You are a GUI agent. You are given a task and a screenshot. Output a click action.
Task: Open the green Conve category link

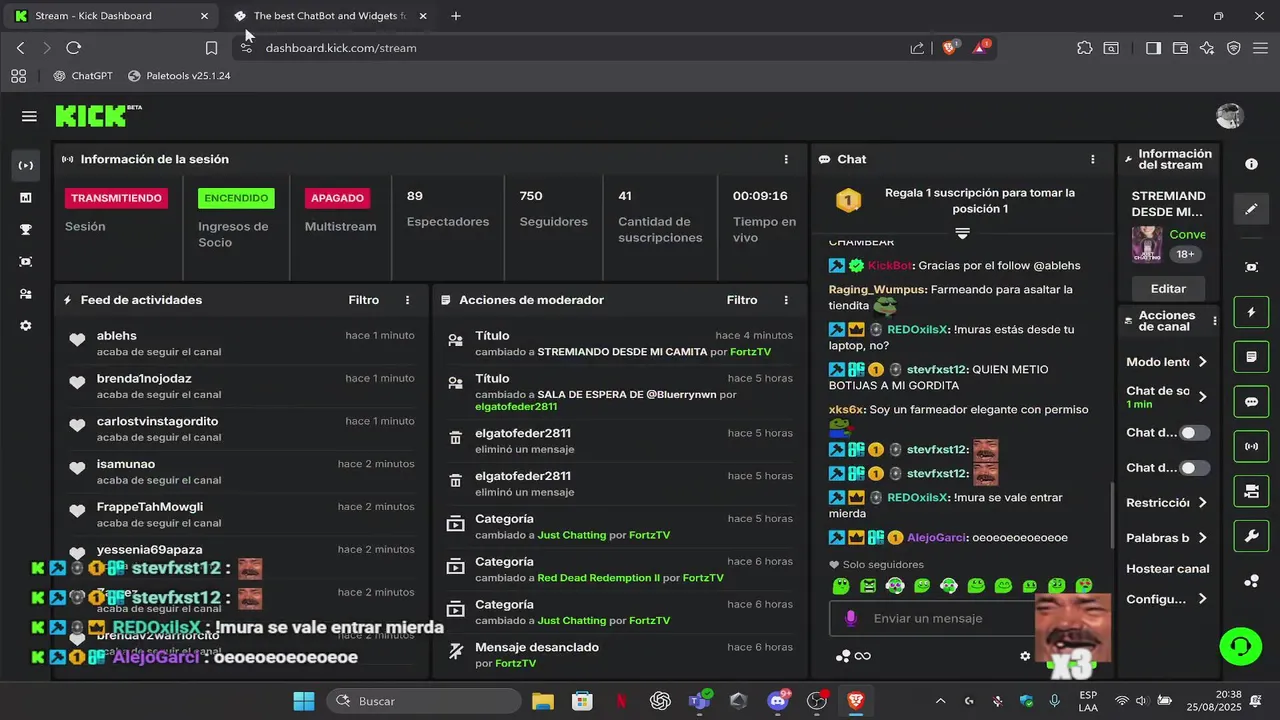1188,234
